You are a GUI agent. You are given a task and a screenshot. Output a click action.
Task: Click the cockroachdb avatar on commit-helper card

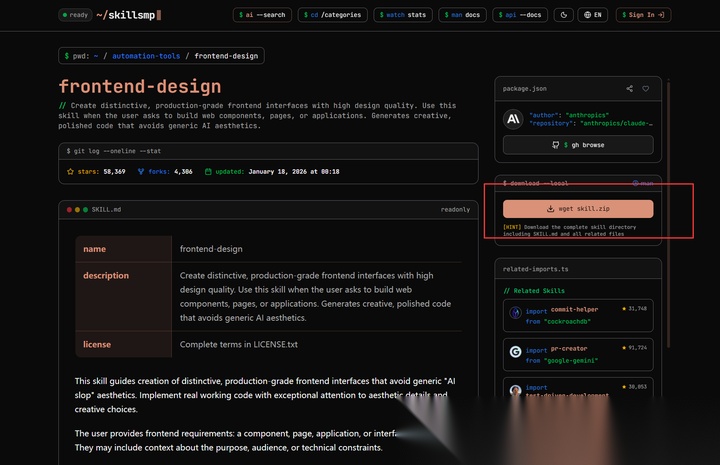516,313
